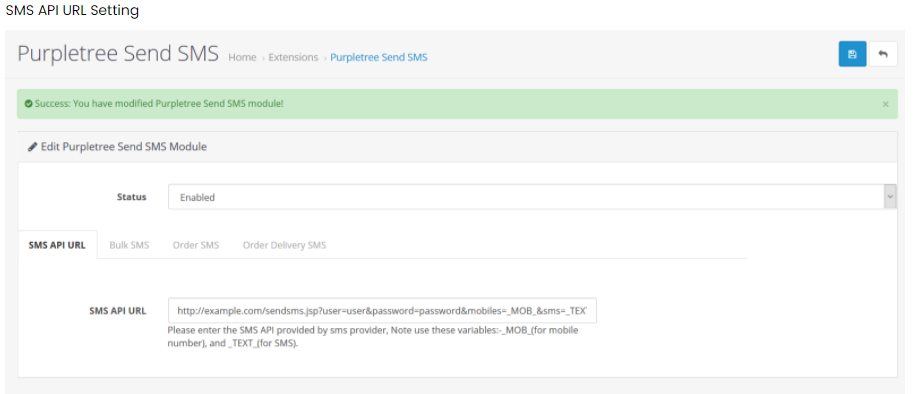Click Purpletree Send SMS breadcrumb link
The height and width of the screenshot is (394, 916).
379,57
